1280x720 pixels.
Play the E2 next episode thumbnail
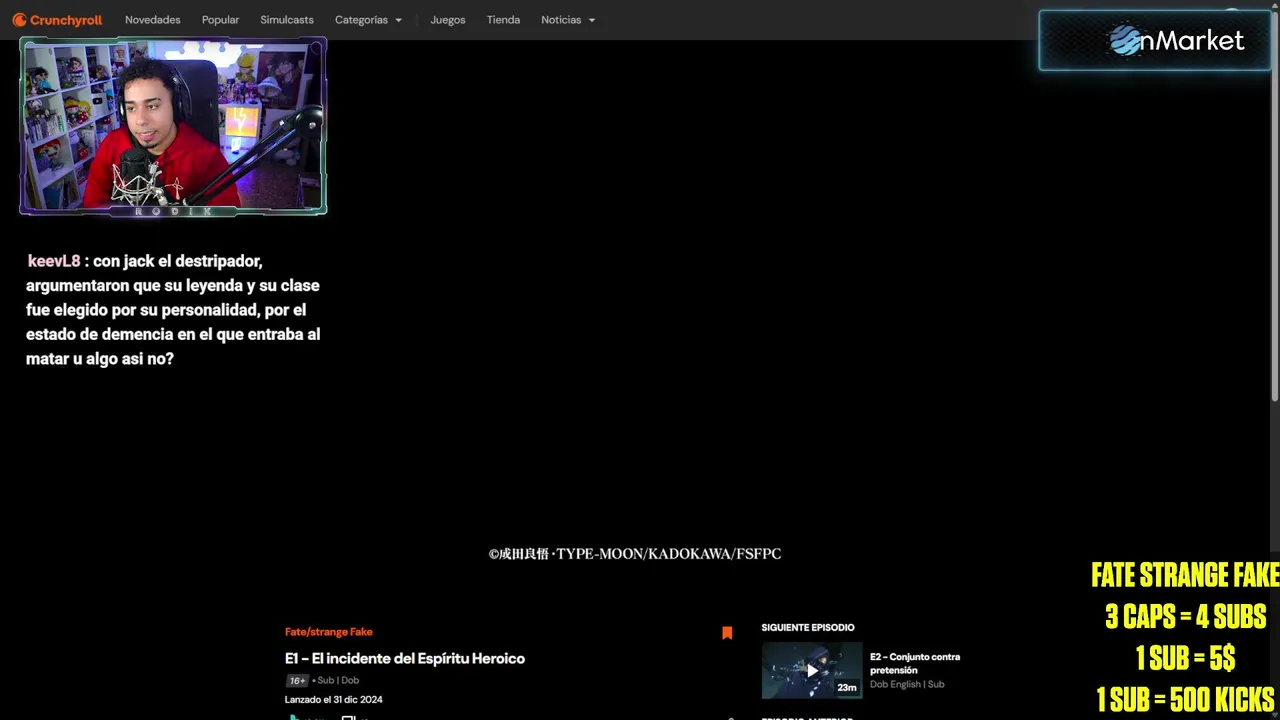(812, 670)
